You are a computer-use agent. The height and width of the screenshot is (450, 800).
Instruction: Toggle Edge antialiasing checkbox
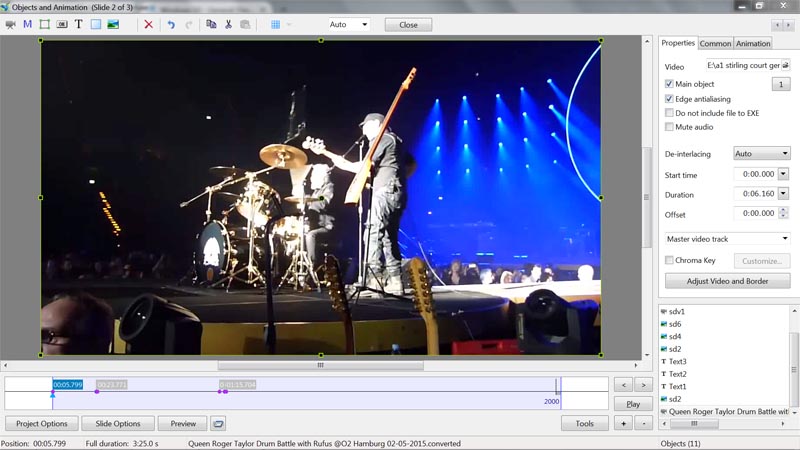pyautogui.click(x=669, y=98)
